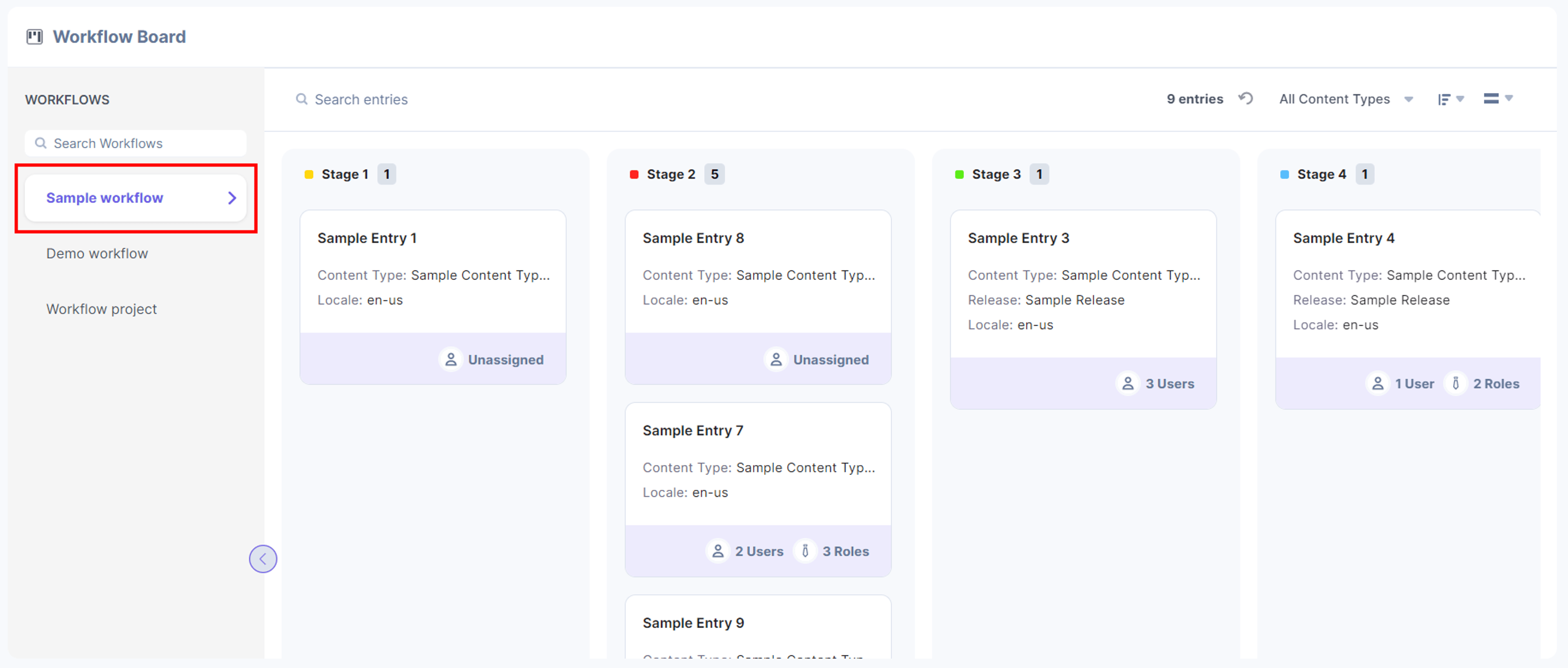The height and width of the screenshot is (668, 1568).
Task: Open the Sample Entry 9 card
Action: coord(758,627)
